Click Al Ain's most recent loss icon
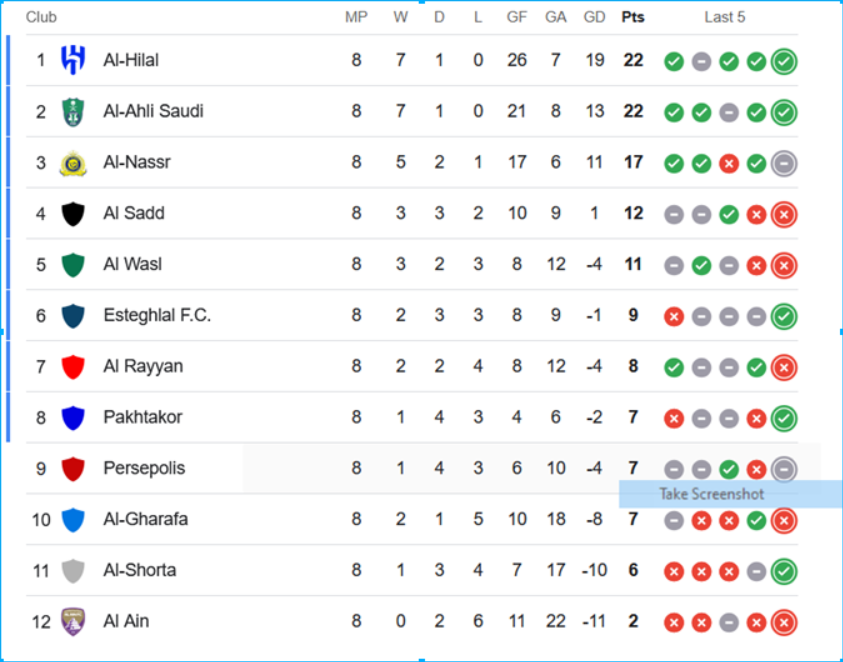The width and height of the screenshot is (843, 662). (784, 623)
